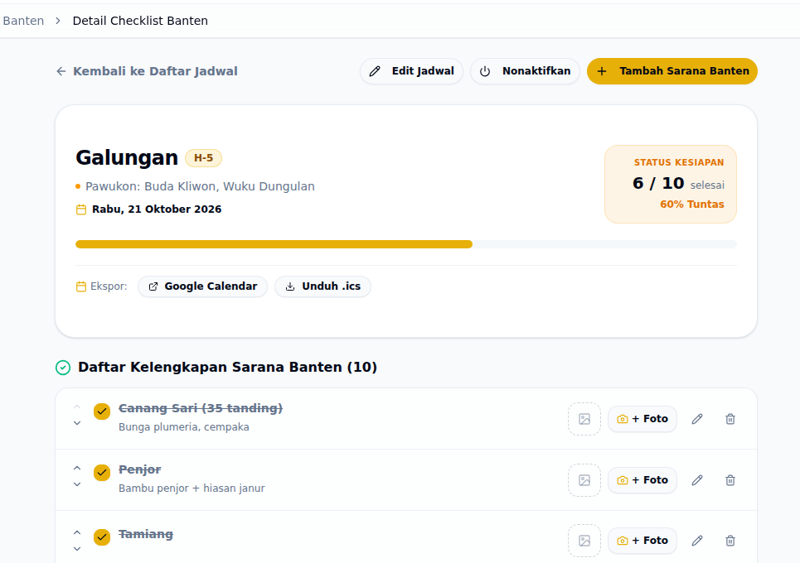Click the Penjor photo placeholder
Screen dimensions: 800x563
[584, 480]
